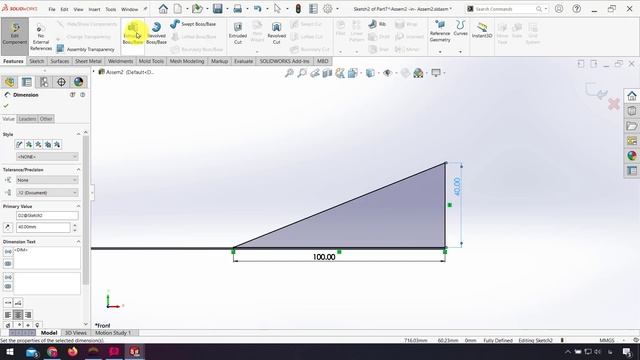Select the Extruded Cut tool
The image size is (640, 360).
pyautogui.click(x=238, y=33)
